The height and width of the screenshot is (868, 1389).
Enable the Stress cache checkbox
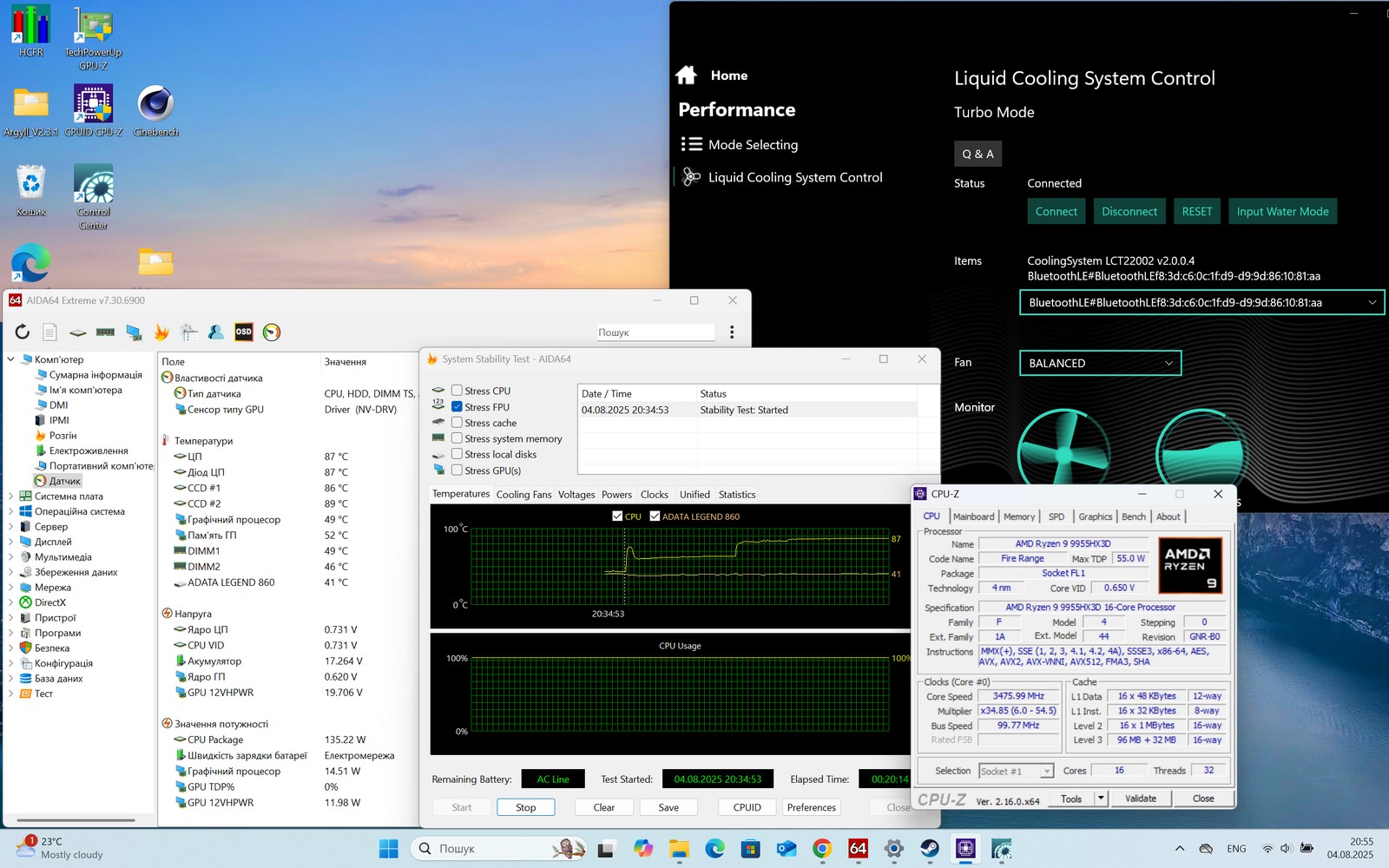click(x=457, y=423)
